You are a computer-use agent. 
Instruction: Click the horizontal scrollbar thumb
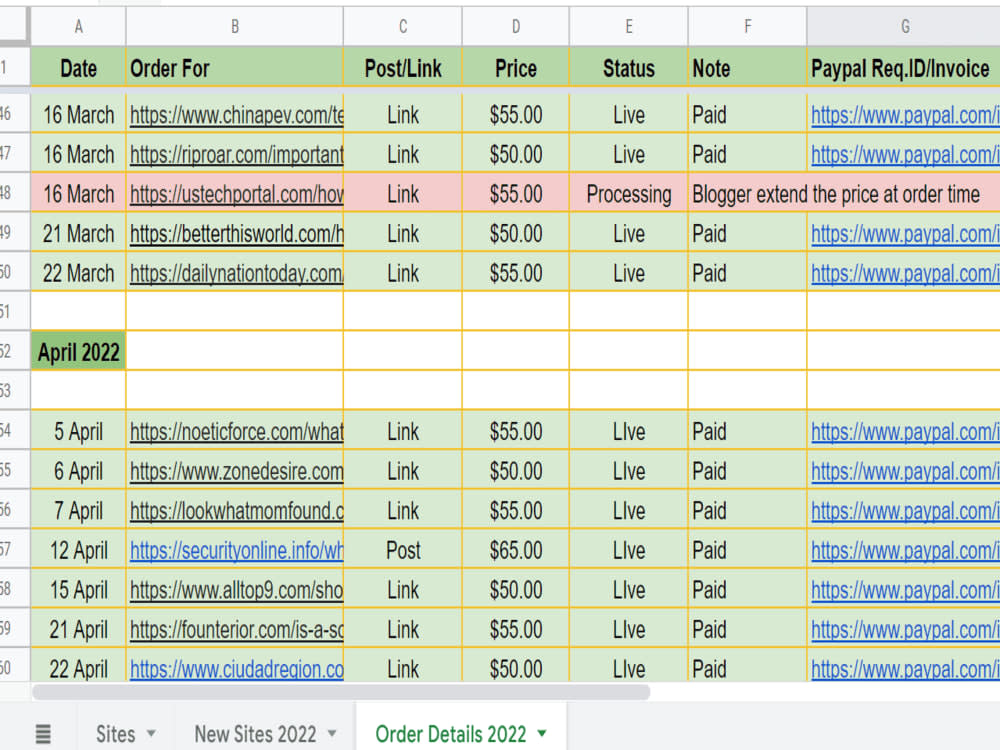point(341,692)
